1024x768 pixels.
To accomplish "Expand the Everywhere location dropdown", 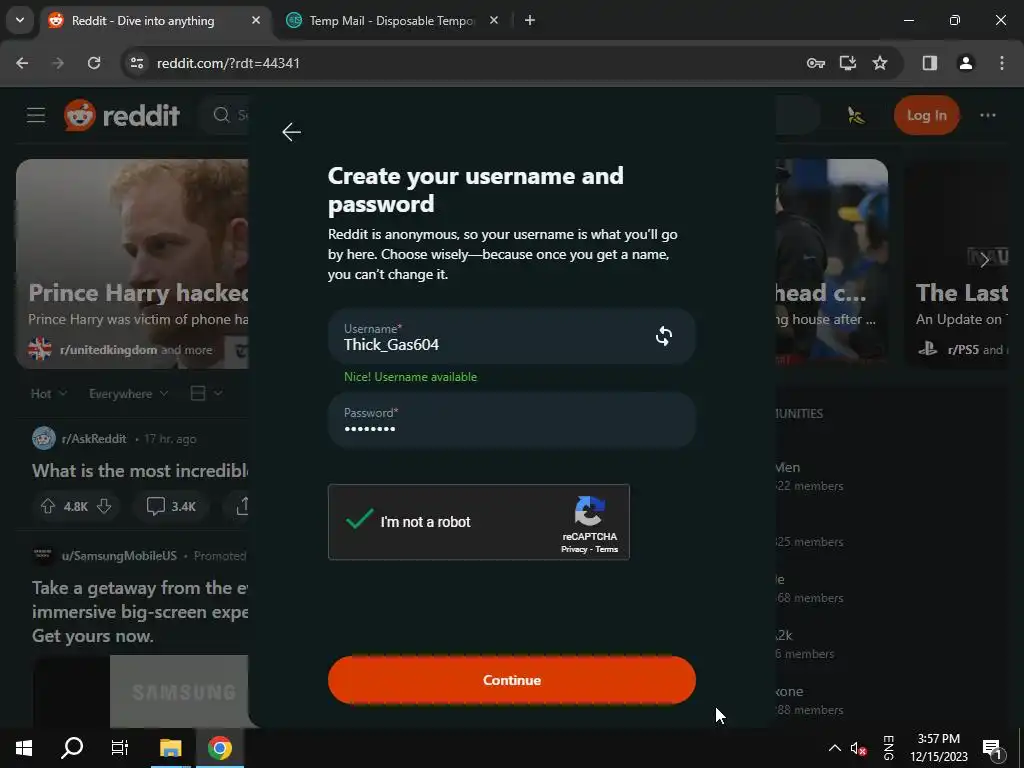I will click(129, 394).
